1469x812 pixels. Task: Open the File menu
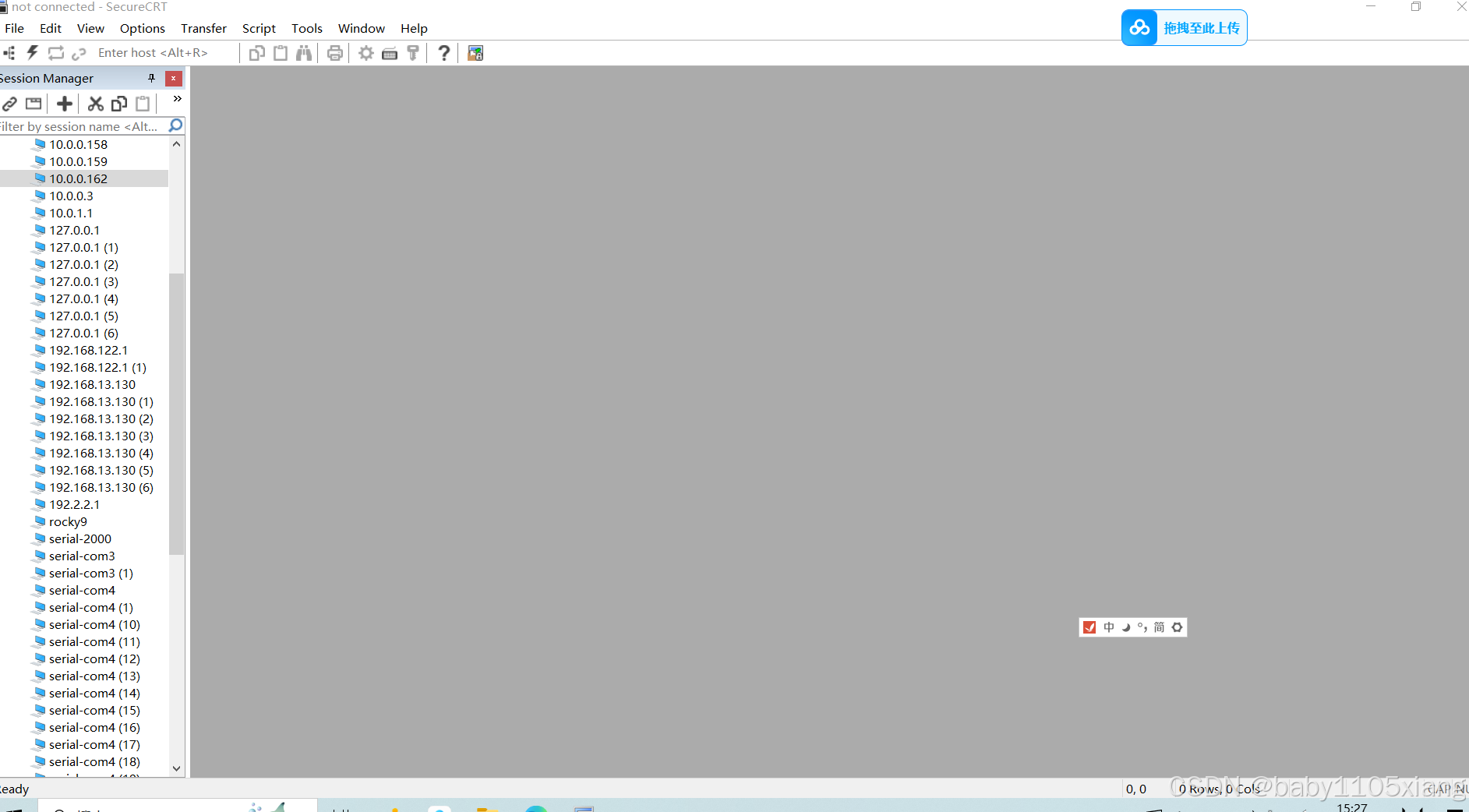click(x=15, y=28)
